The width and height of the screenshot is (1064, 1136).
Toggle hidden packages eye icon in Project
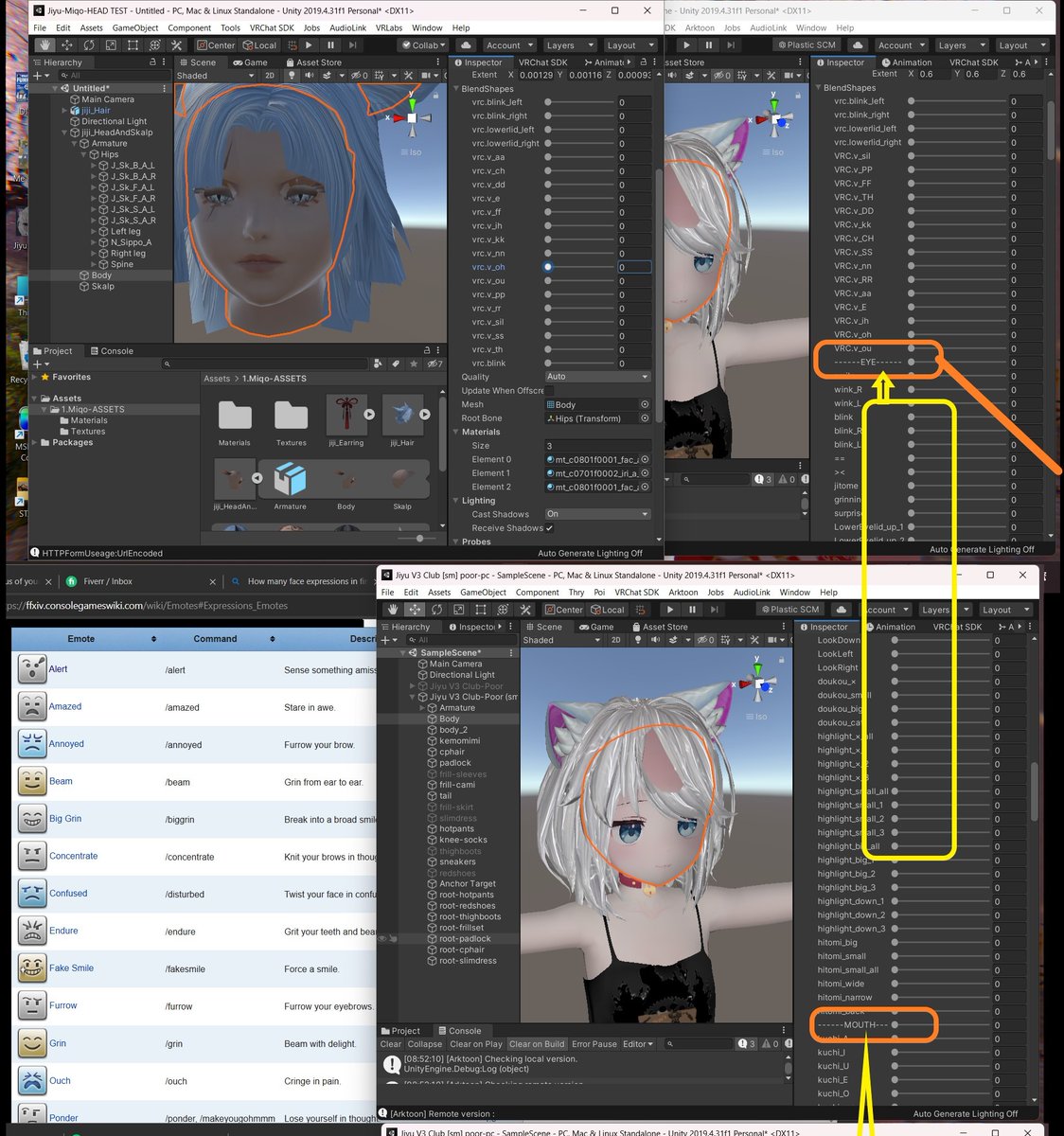pos(434,364)
